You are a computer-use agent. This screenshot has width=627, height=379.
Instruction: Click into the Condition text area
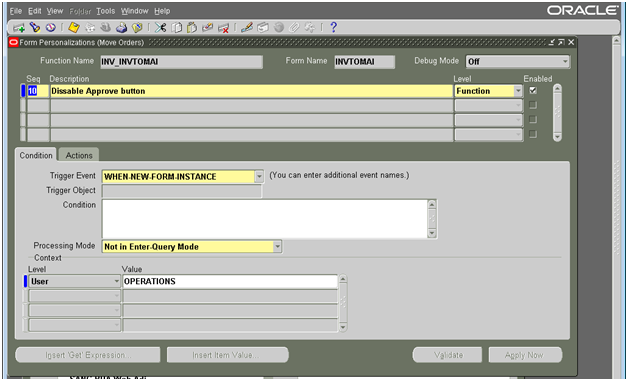tap(265, 219)
